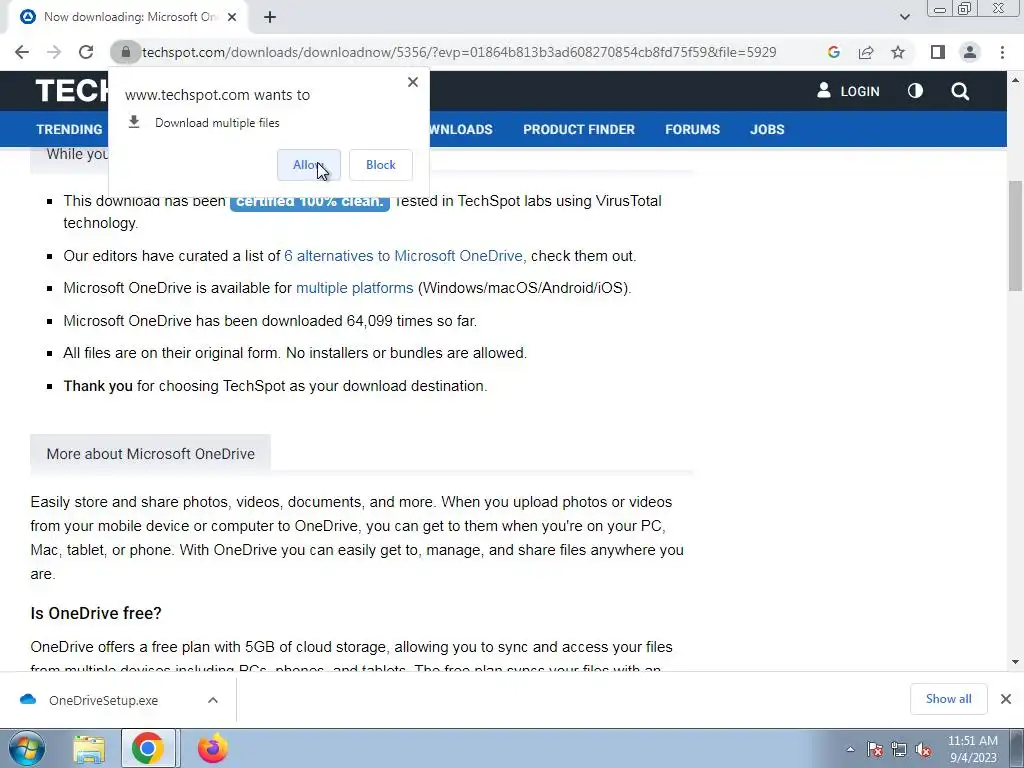Show all downloads
The image size is (1024, 768).
point(948,699)
